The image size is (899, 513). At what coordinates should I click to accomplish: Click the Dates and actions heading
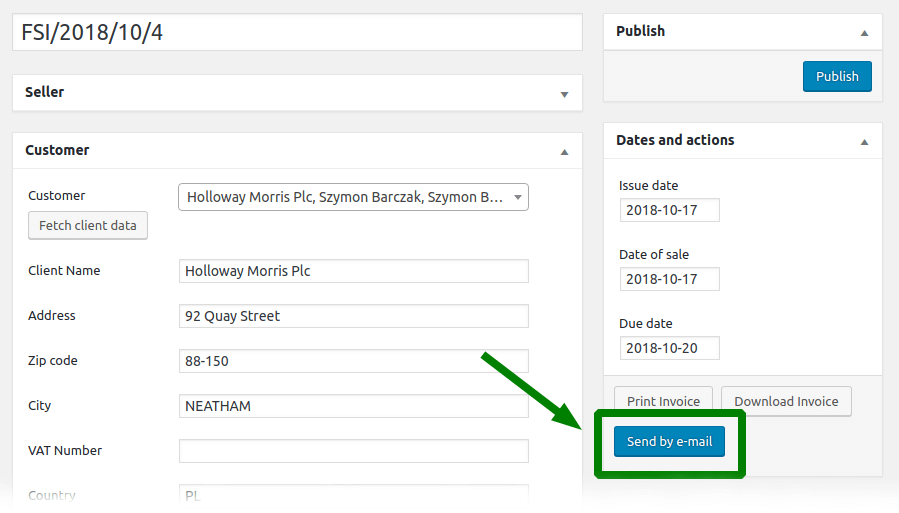tap(675, 140)
